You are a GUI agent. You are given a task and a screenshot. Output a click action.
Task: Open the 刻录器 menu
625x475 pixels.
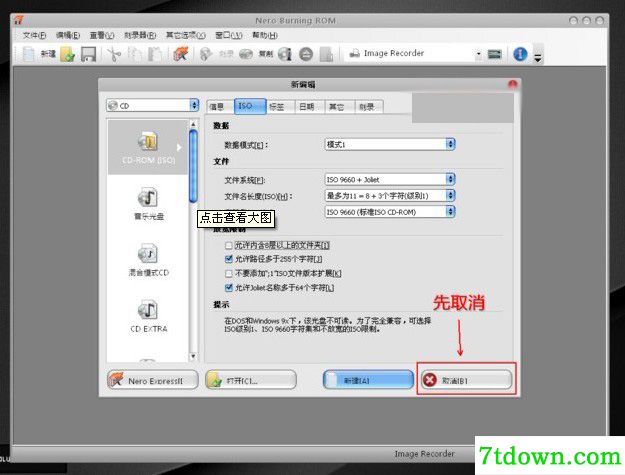[140, 35]
